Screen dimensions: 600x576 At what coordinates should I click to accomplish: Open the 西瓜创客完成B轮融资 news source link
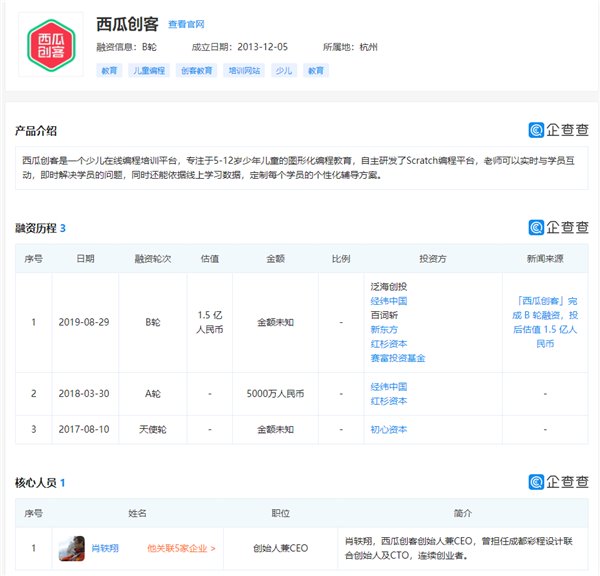click(x=545, y=322)
